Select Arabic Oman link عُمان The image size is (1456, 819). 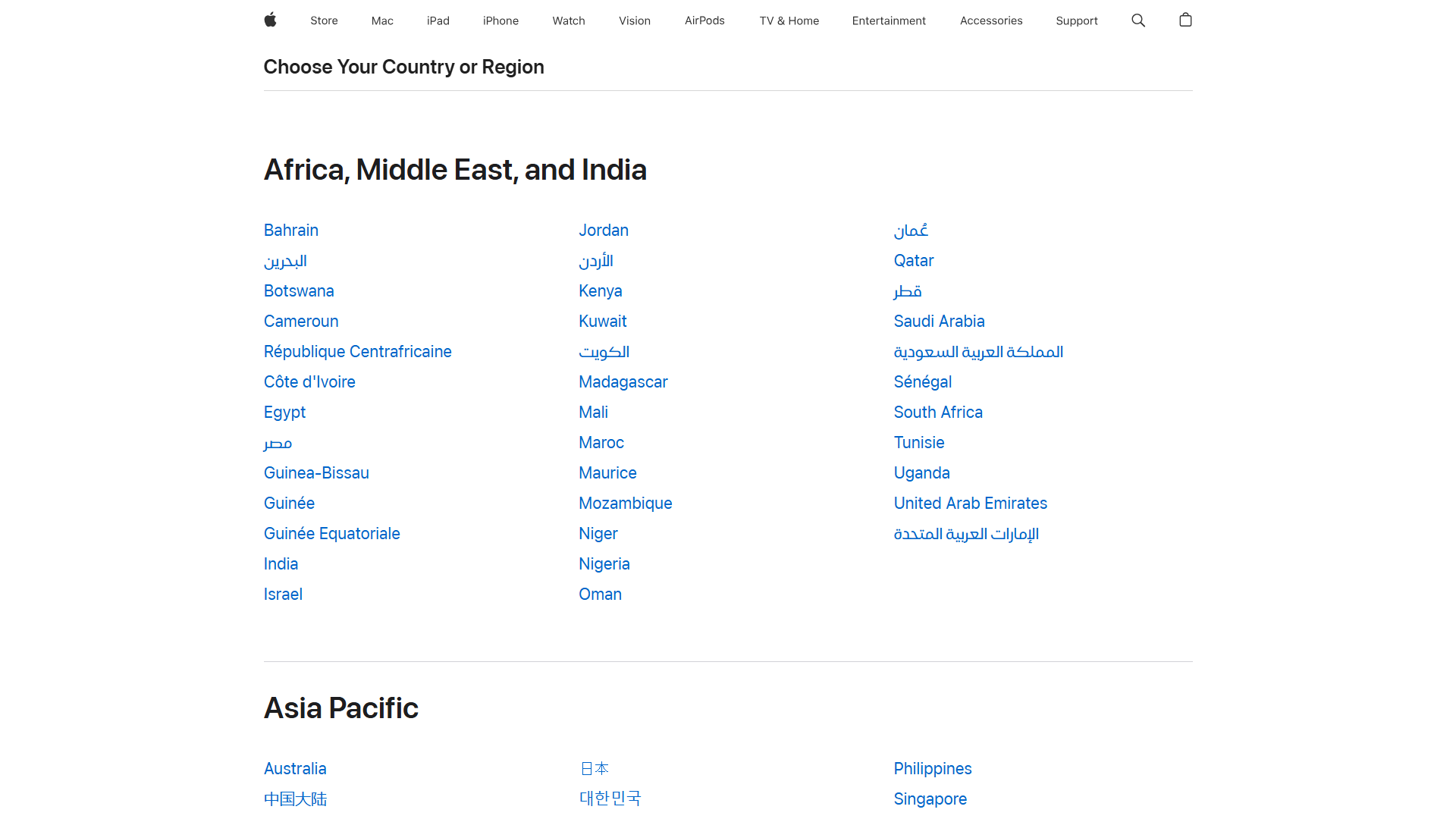[x=911, y=231]
